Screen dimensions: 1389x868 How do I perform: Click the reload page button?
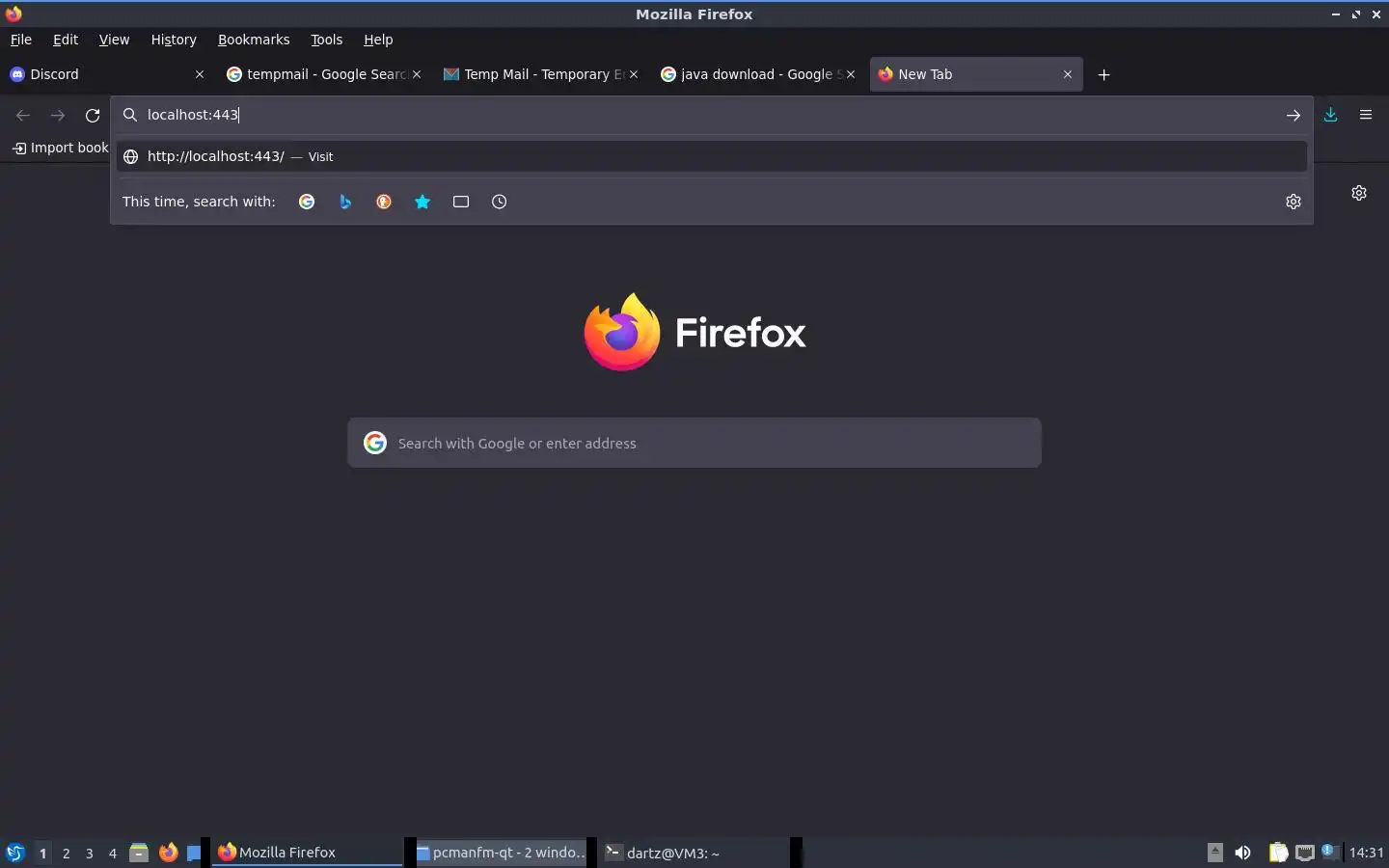click(x=93, y=116)
